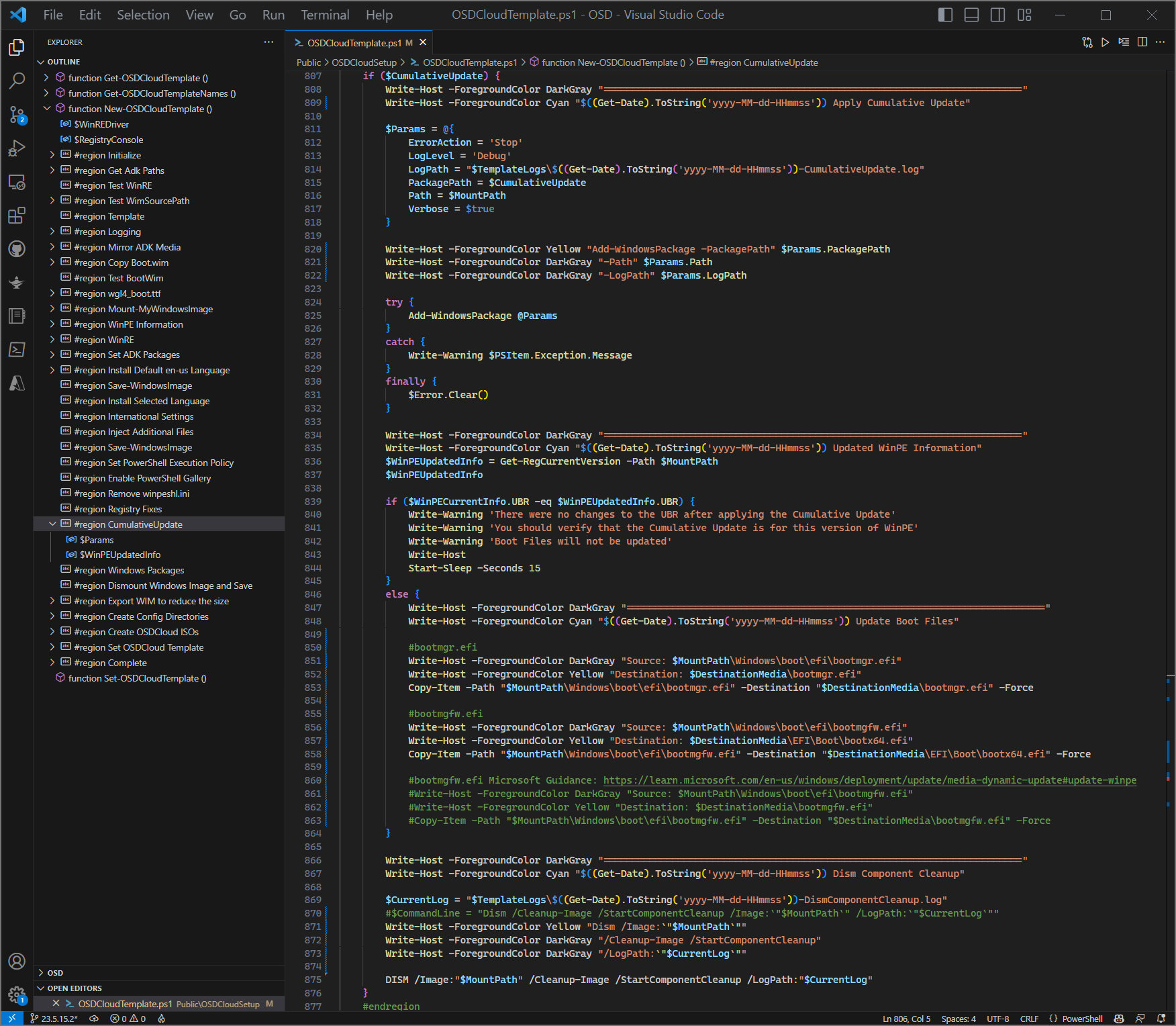The image size is (1176, 1026).
Task: Split the editor to the right
Action: [1142, 42]
